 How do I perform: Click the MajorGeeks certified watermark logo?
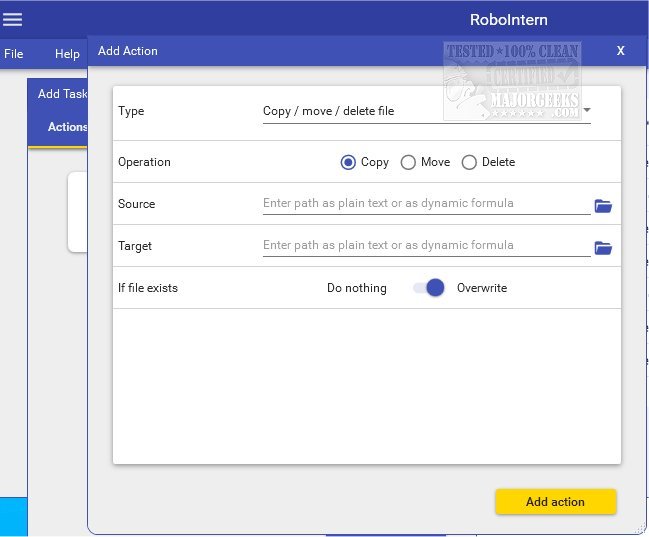[513, 80]
